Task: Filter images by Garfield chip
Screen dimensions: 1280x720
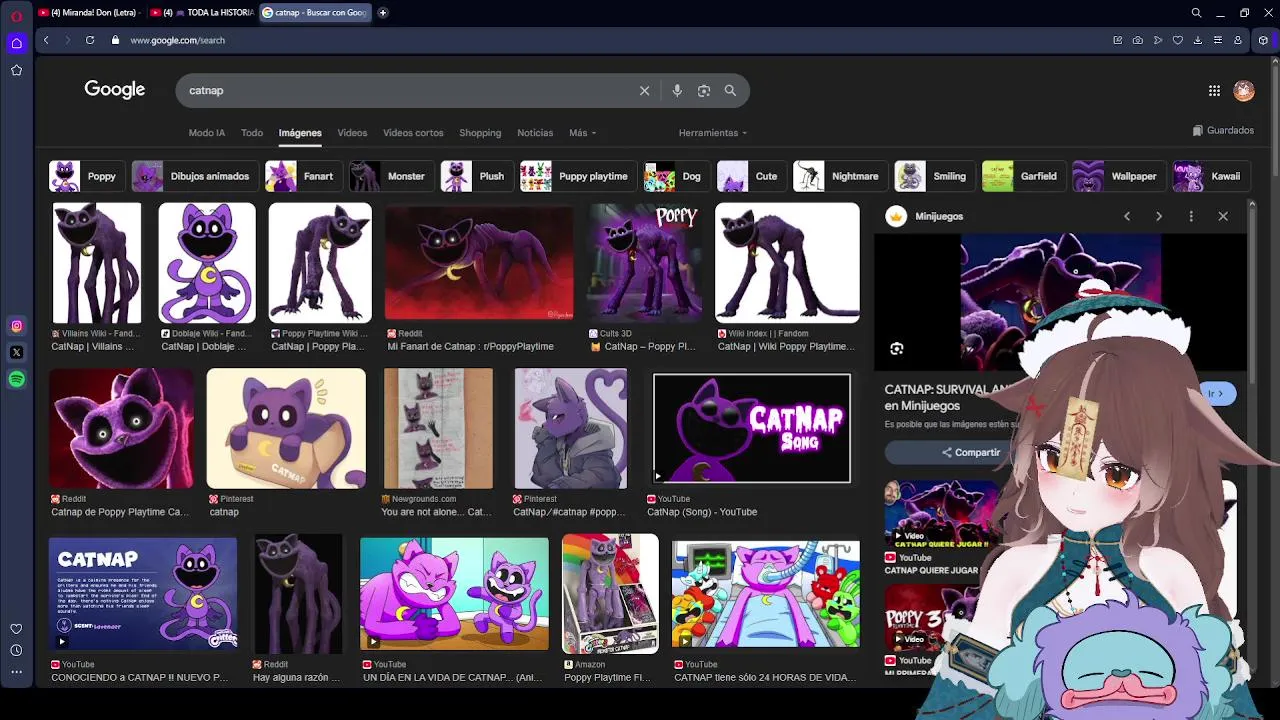Action: click(1024, 176)
